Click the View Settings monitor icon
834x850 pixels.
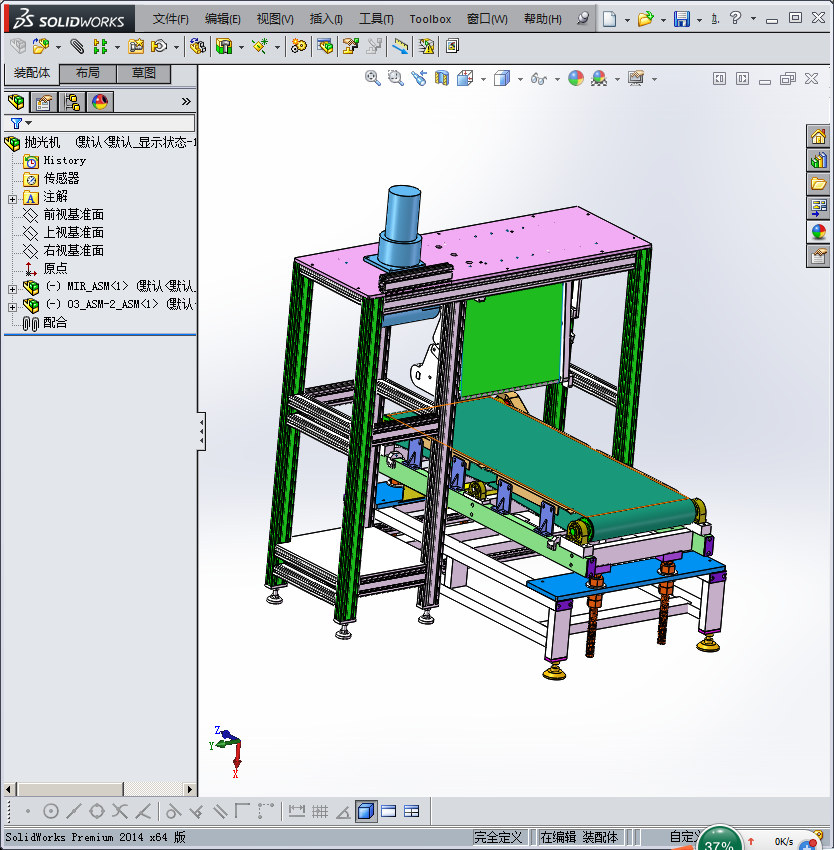[x=636, y=79]
